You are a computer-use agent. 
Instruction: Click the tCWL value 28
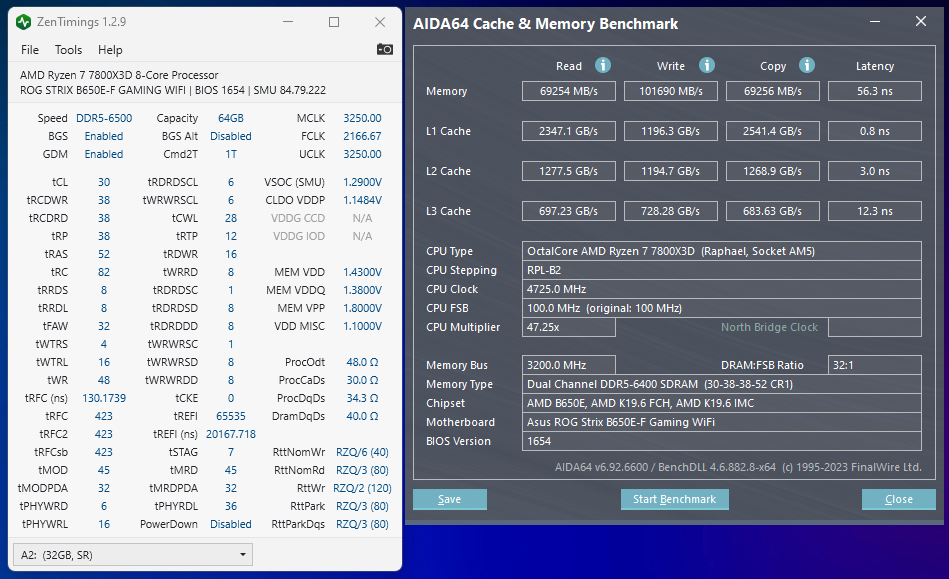[231, 218]
